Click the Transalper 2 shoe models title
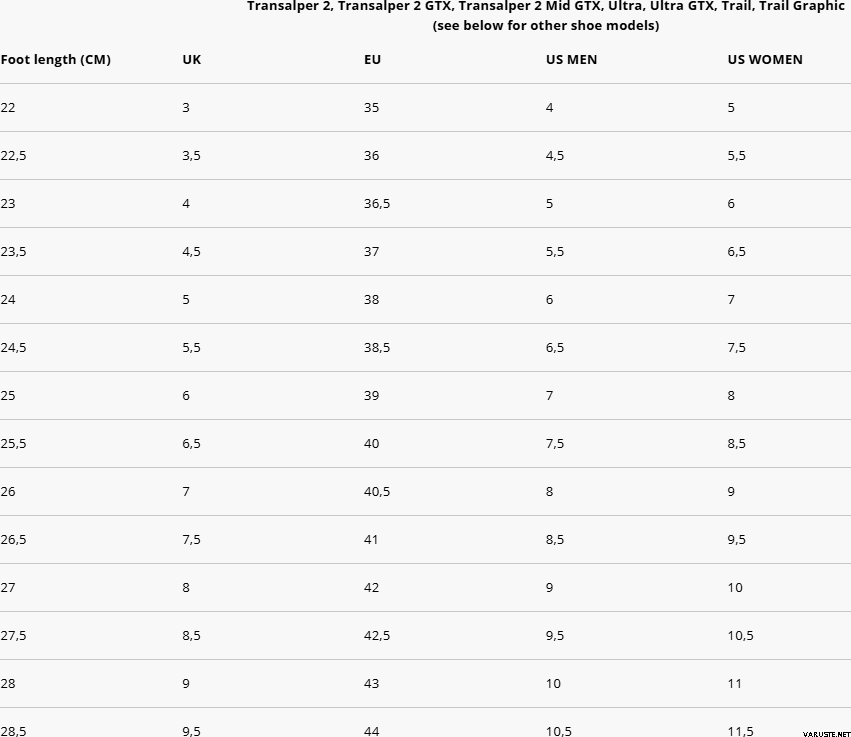 coord(546,6)
